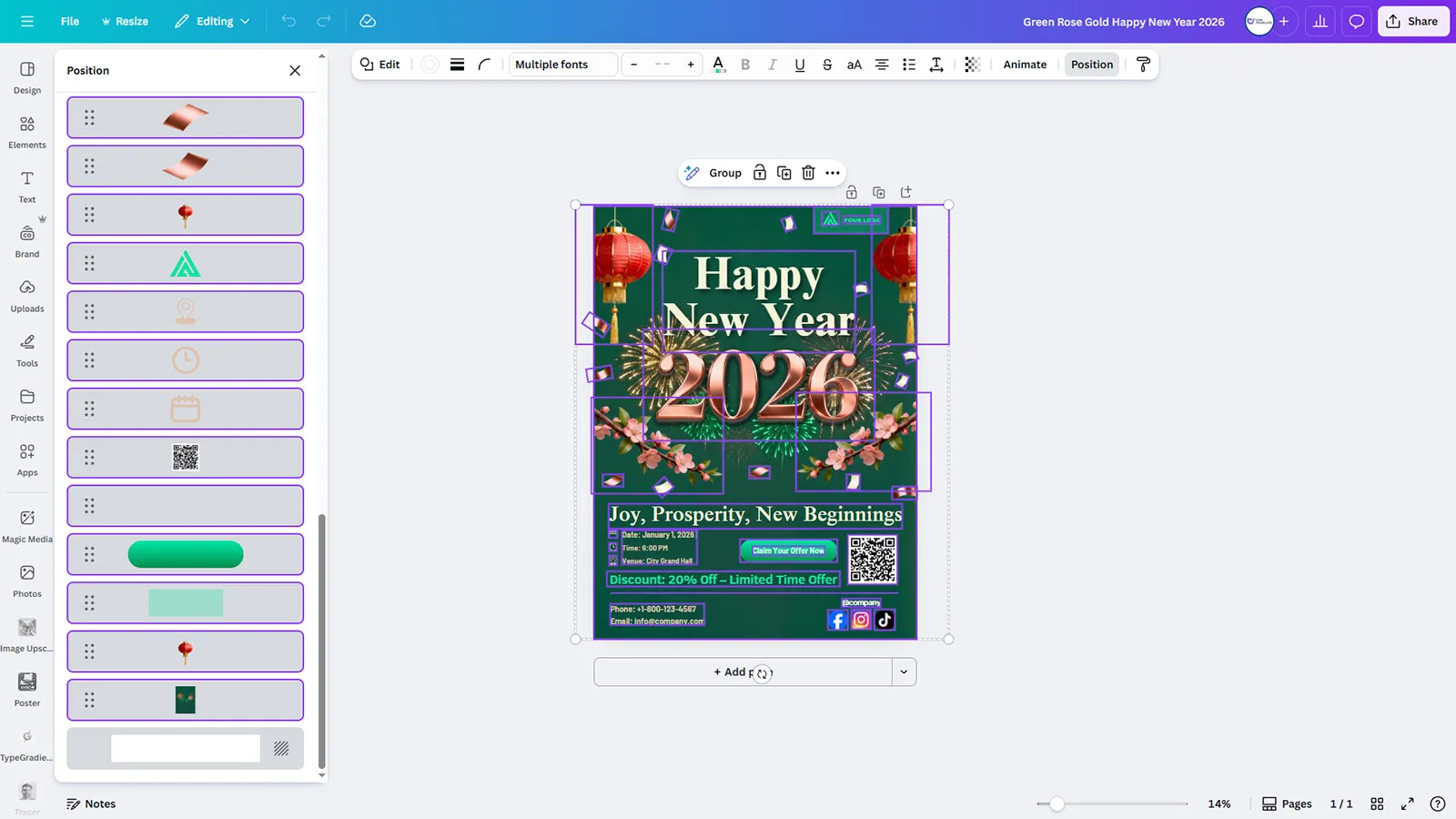Click the Share button

(1412, 22)
